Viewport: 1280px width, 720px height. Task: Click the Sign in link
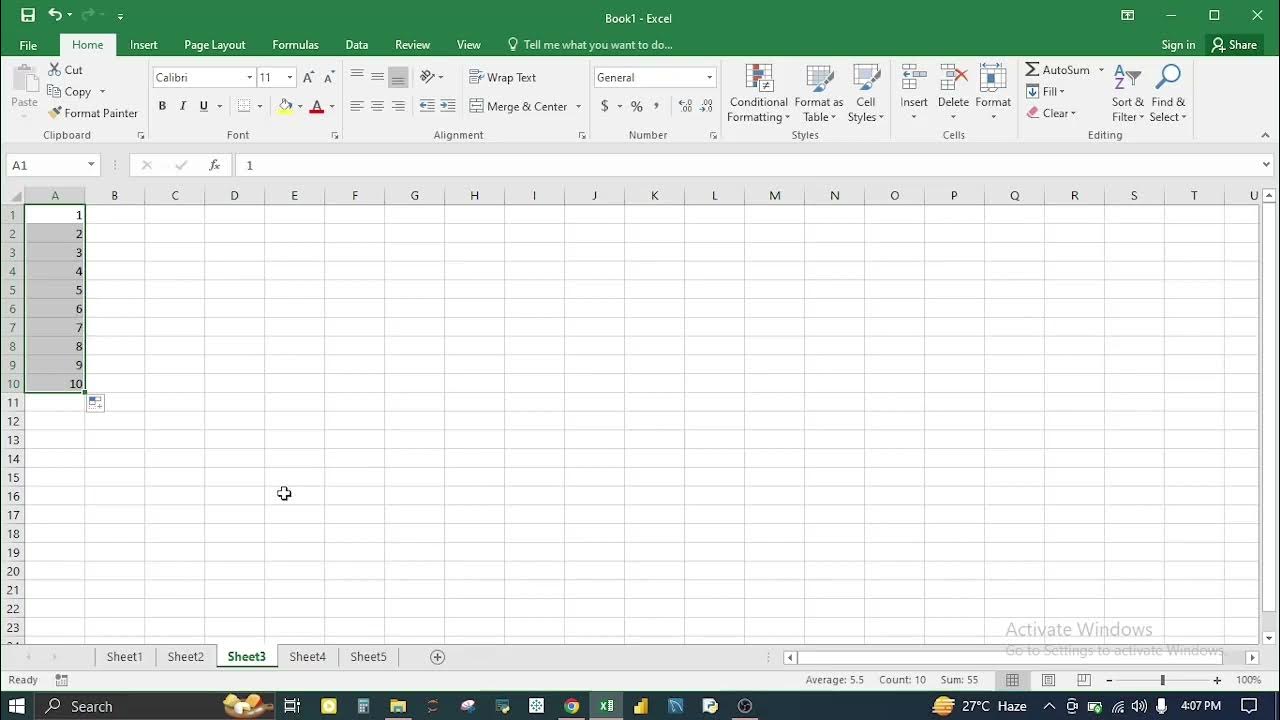(1178, 45)
